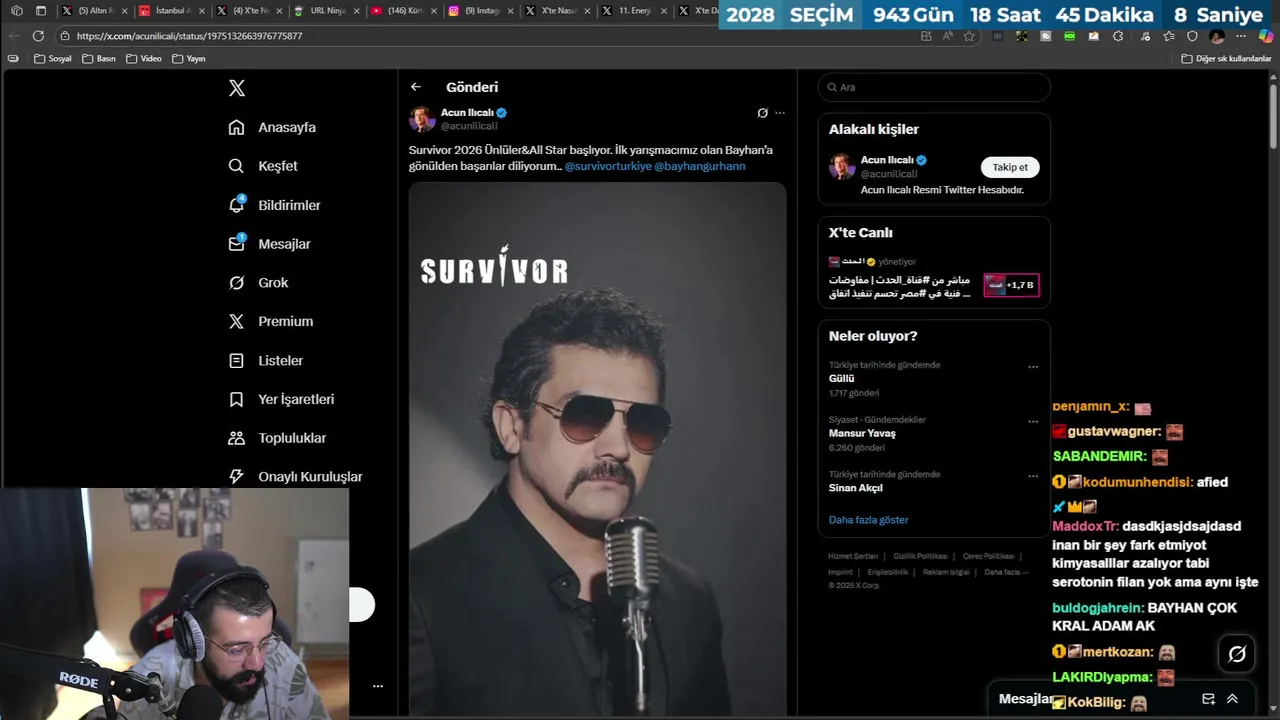The width and height of the screenshot is (1280, 720).
Task: Open more options for Sinan Akçıl trend
Action: click(x=1033, y=476)
